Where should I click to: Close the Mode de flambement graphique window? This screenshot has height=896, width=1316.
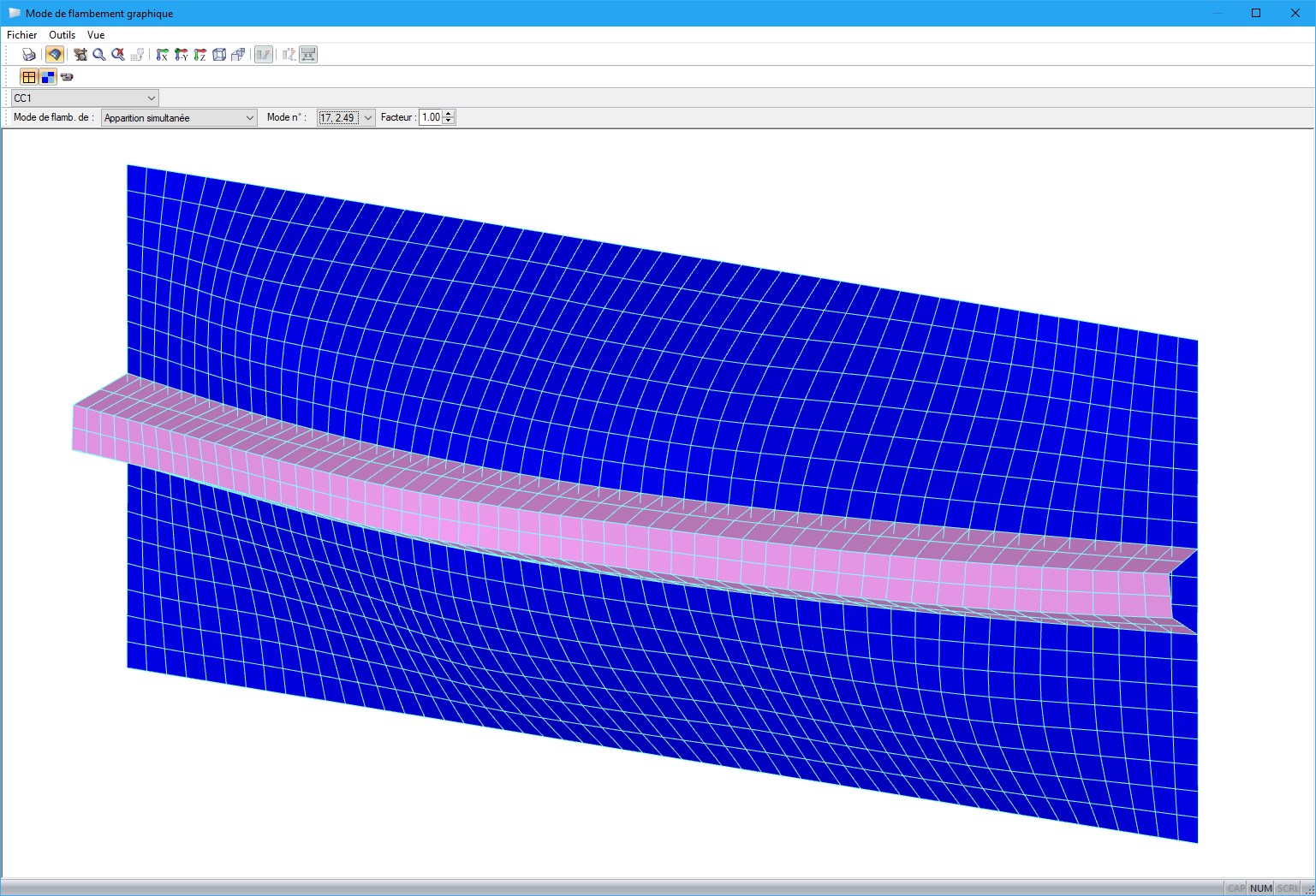[1295, 13]
